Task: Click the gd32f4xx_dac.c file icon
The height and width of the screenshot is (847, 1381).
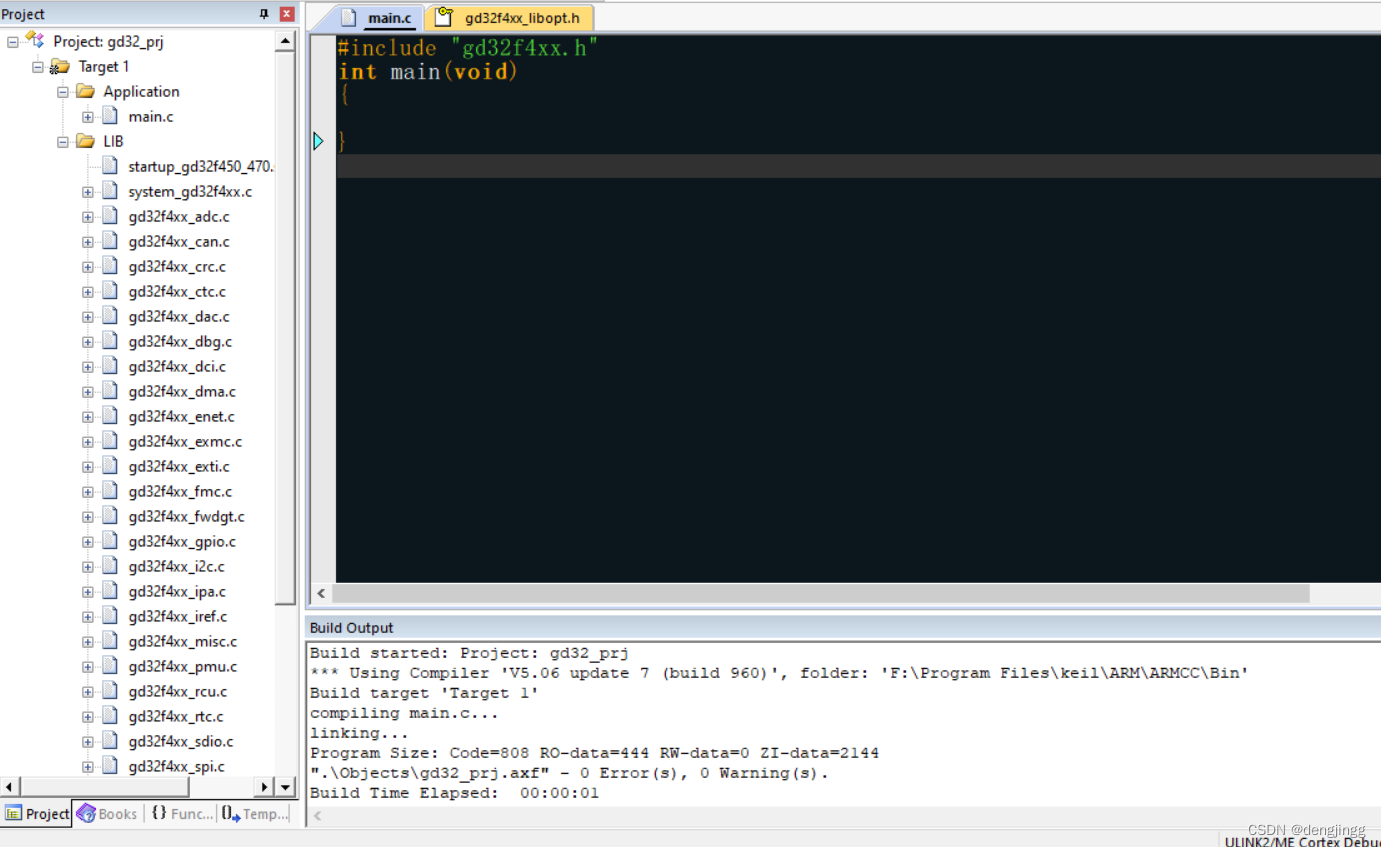Action: coord(110,316)
